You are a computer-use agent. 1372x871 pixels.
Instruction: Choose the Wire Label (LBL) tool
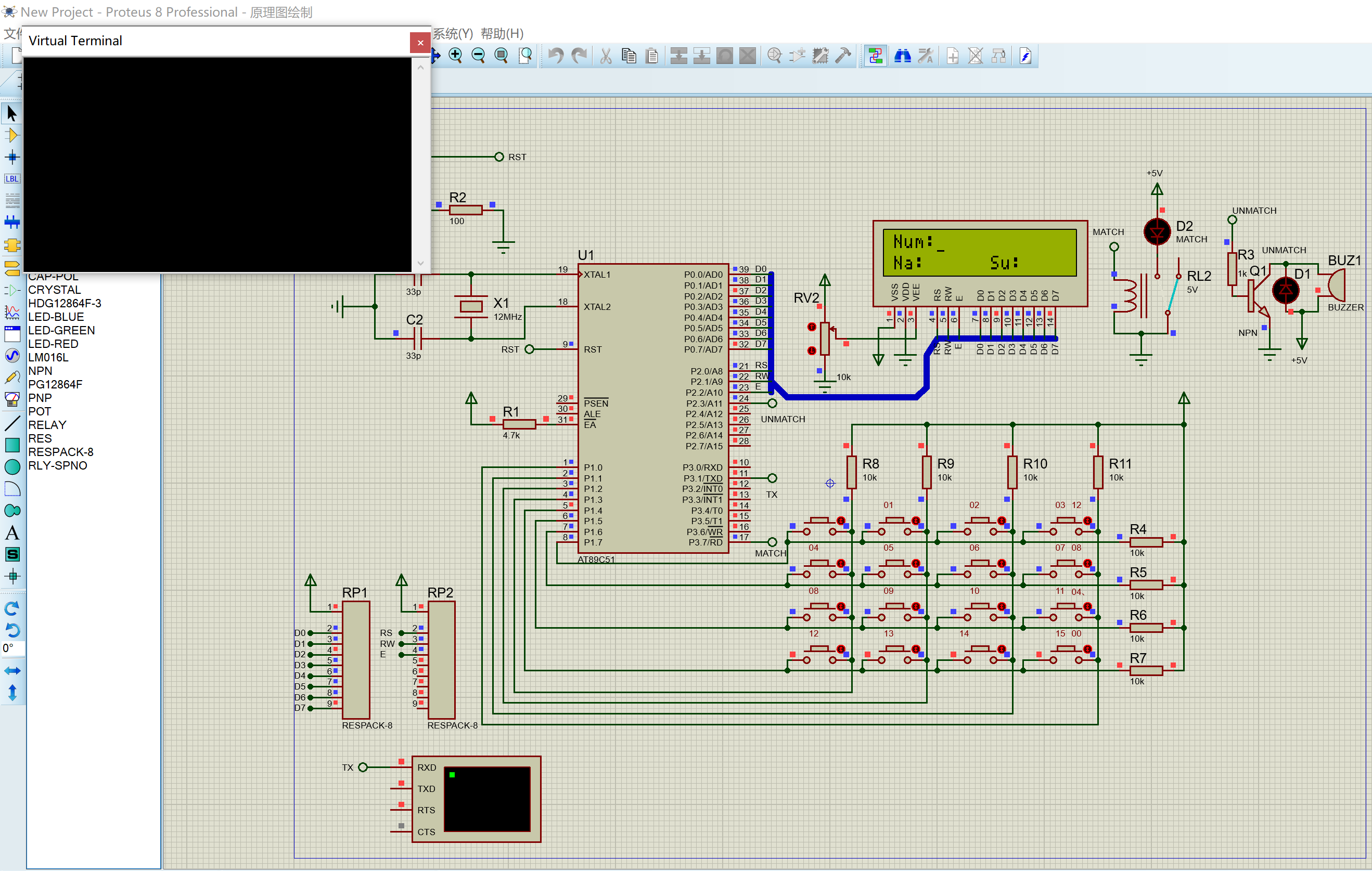12,179
